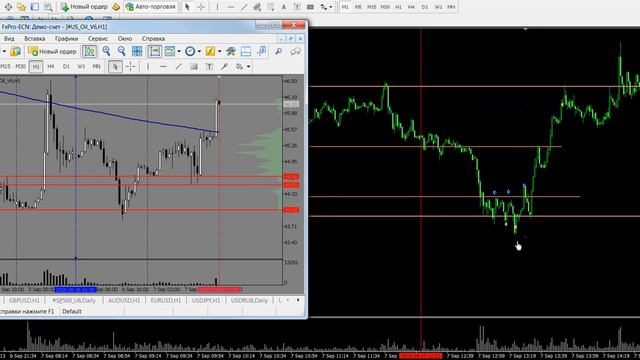Switch to #SP500_U6,Daily chart tab
The image size is (640, 360).
click(x=74, y=300)
